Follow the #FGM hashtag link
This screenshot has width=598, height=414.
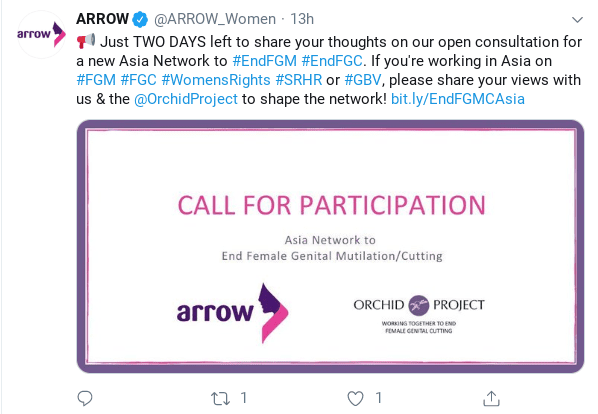(96, 80)
